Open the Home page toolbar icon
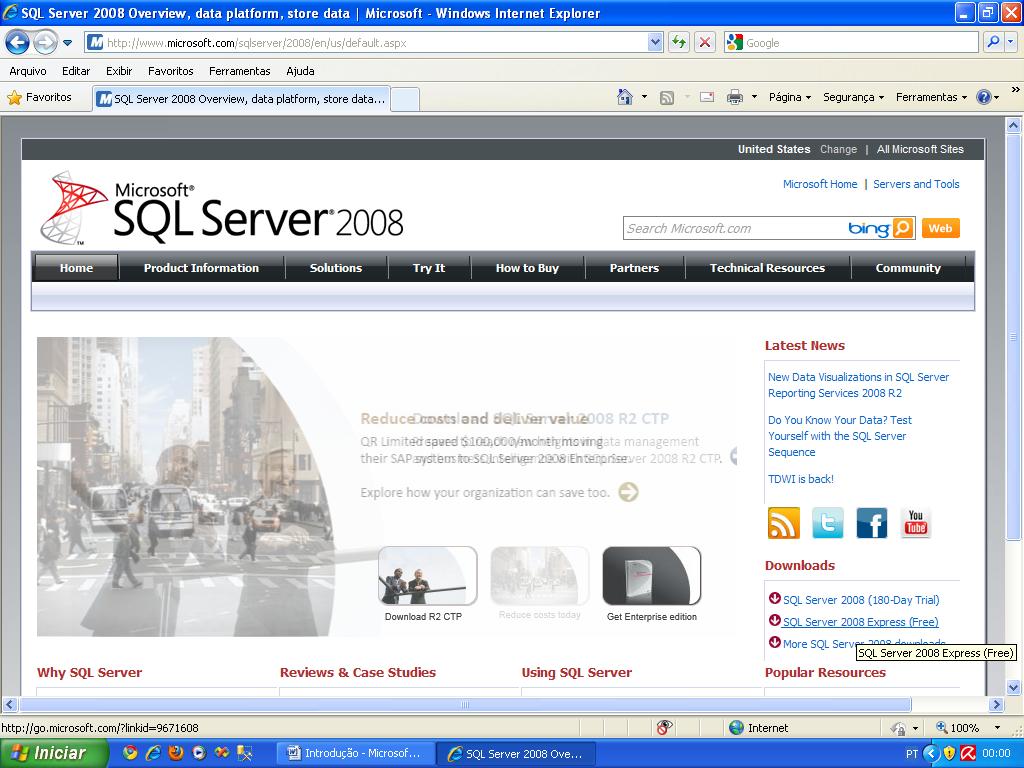 (625, 97)
